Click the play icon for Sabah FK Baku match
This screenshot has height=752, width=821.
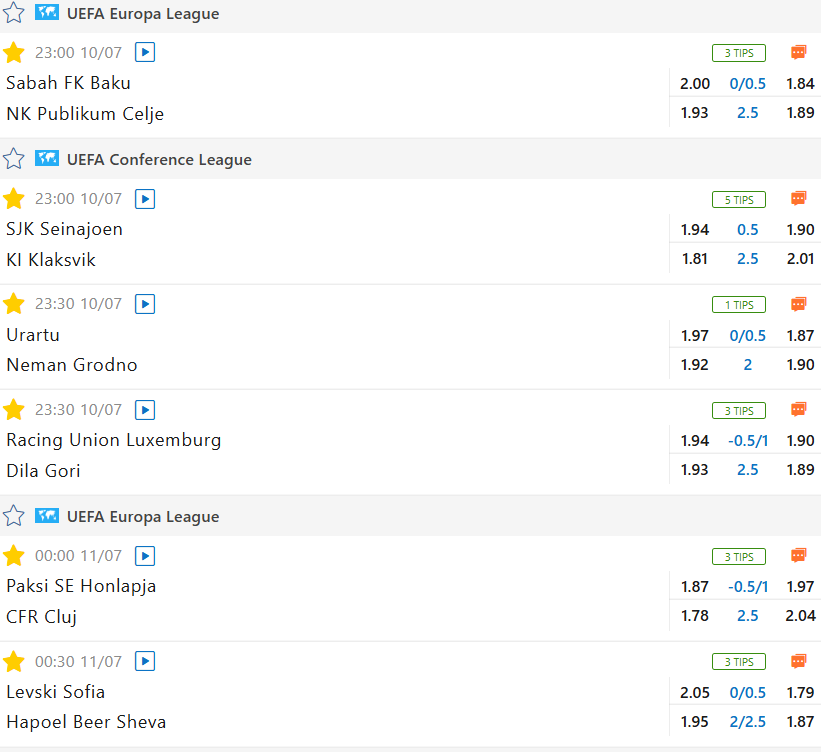(x=145, y=53)
